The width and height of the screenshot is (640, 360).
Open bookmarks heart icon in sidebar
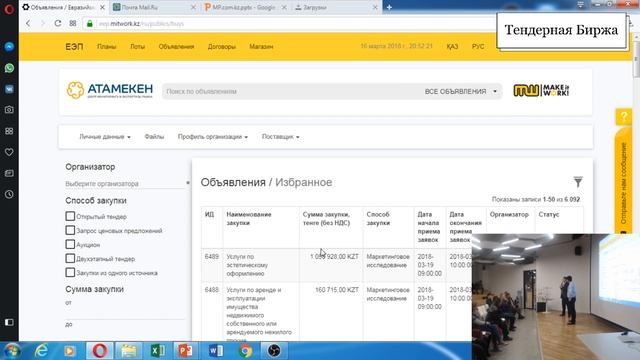[9, 152]
